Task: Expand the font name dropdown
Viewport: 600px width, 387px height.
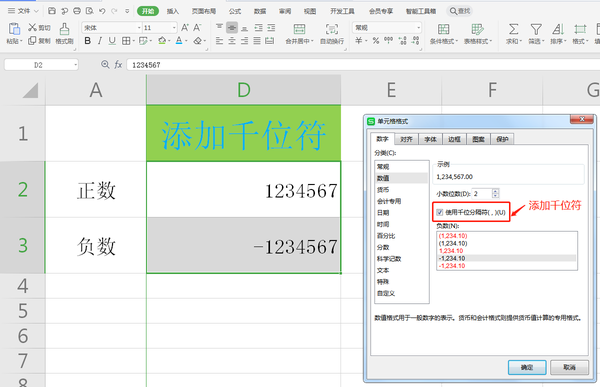Action: (139, 28)
